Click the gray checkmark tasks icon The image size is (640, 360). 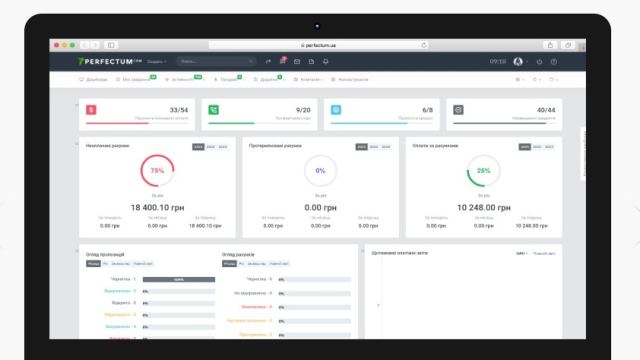pyautogui.click(x=458, y=110)
